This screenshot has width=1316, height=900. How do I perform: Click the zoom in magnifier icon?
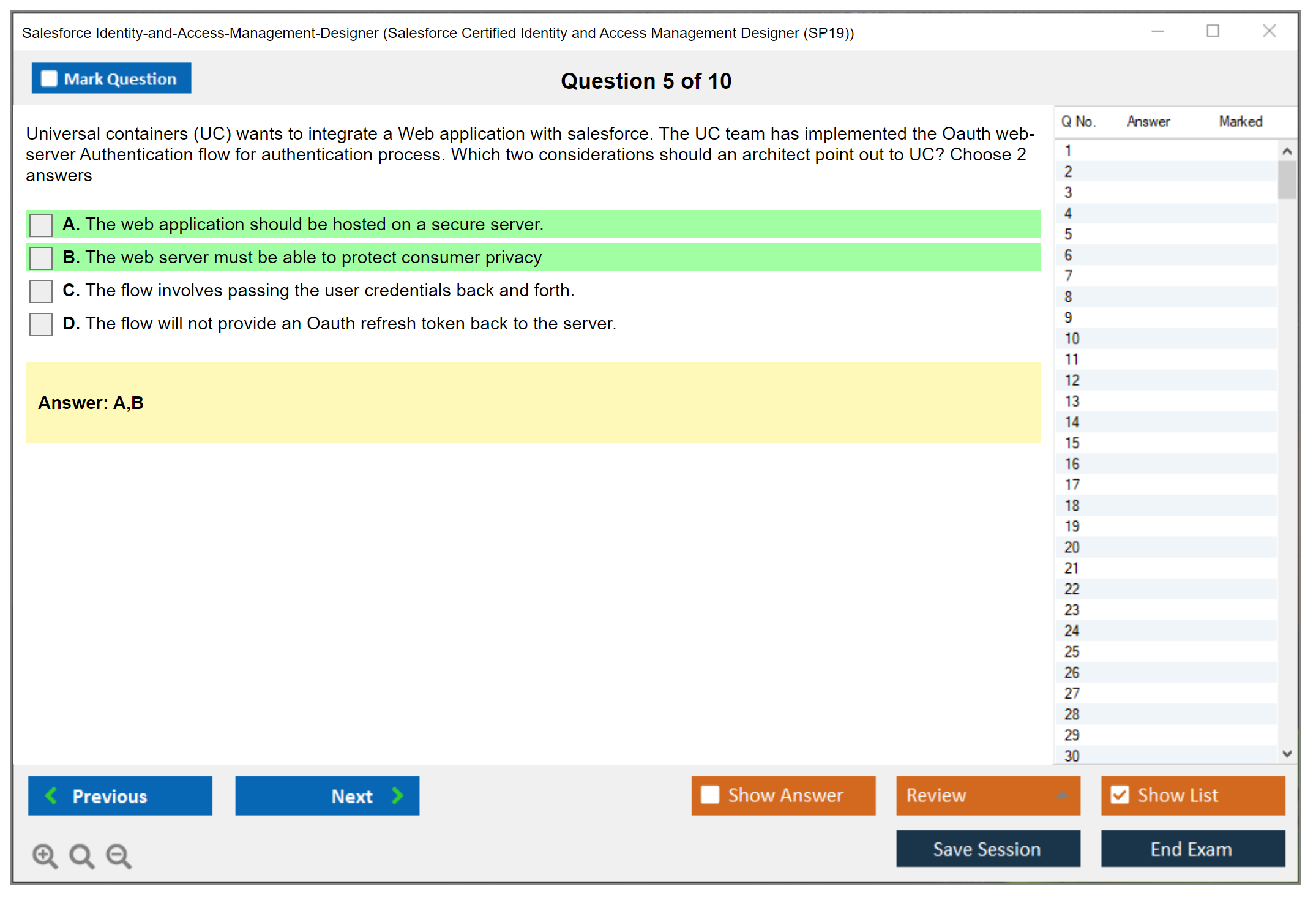tap(45, 855)
